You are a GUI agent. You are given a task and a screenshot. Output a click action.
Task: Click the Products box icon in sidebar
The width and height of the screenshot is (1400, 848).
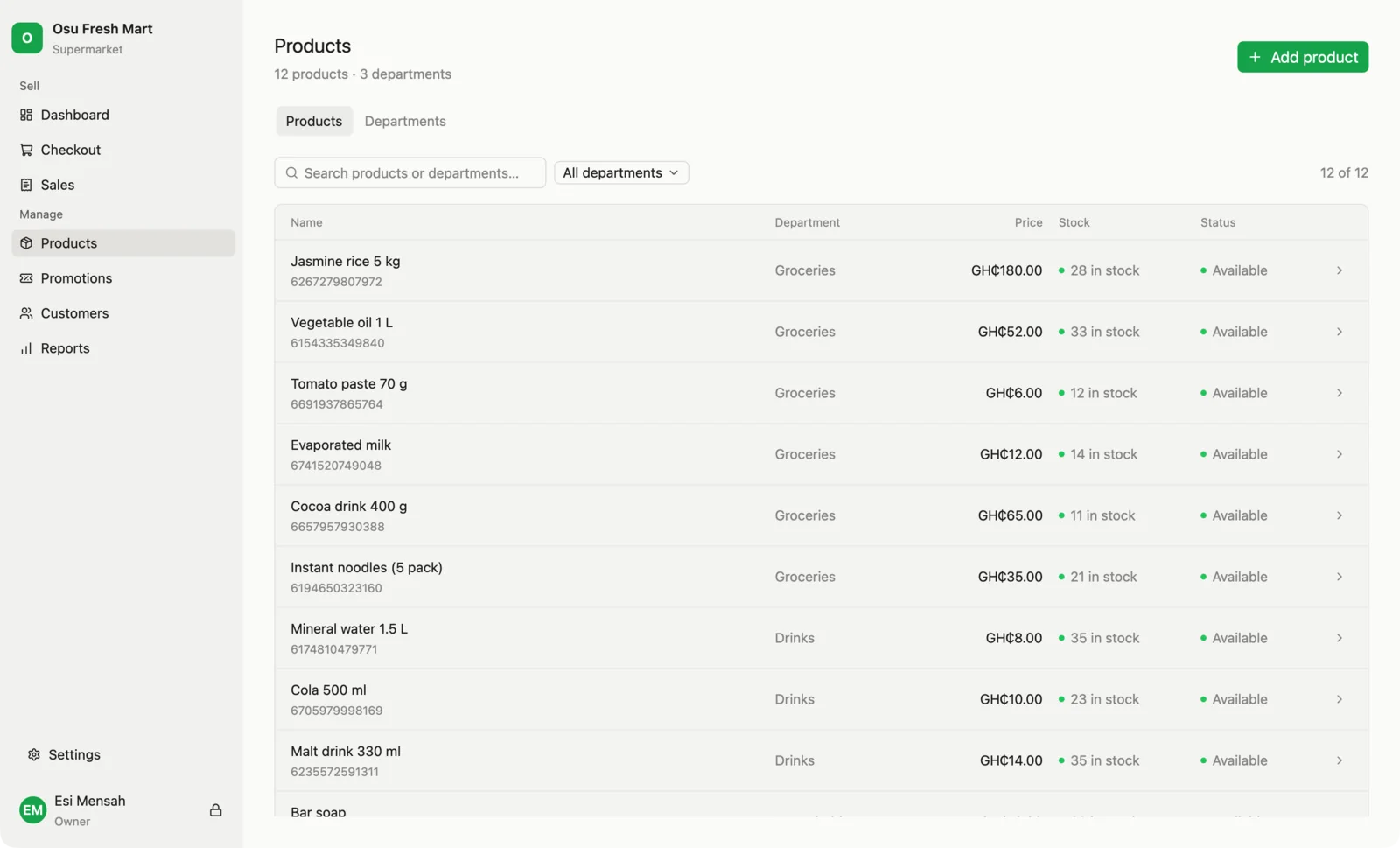click(x=26, y=243)
